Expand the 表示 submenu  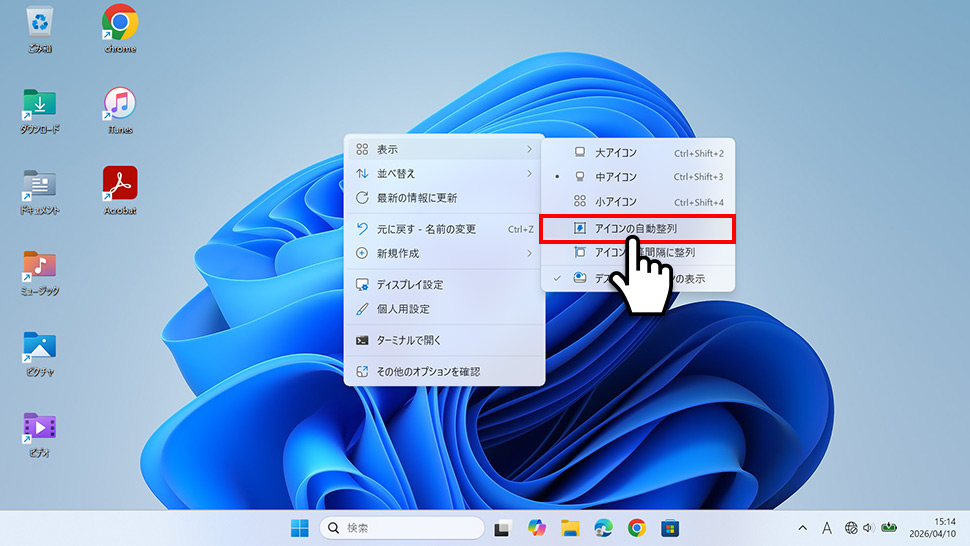click(x=444, y=150)
